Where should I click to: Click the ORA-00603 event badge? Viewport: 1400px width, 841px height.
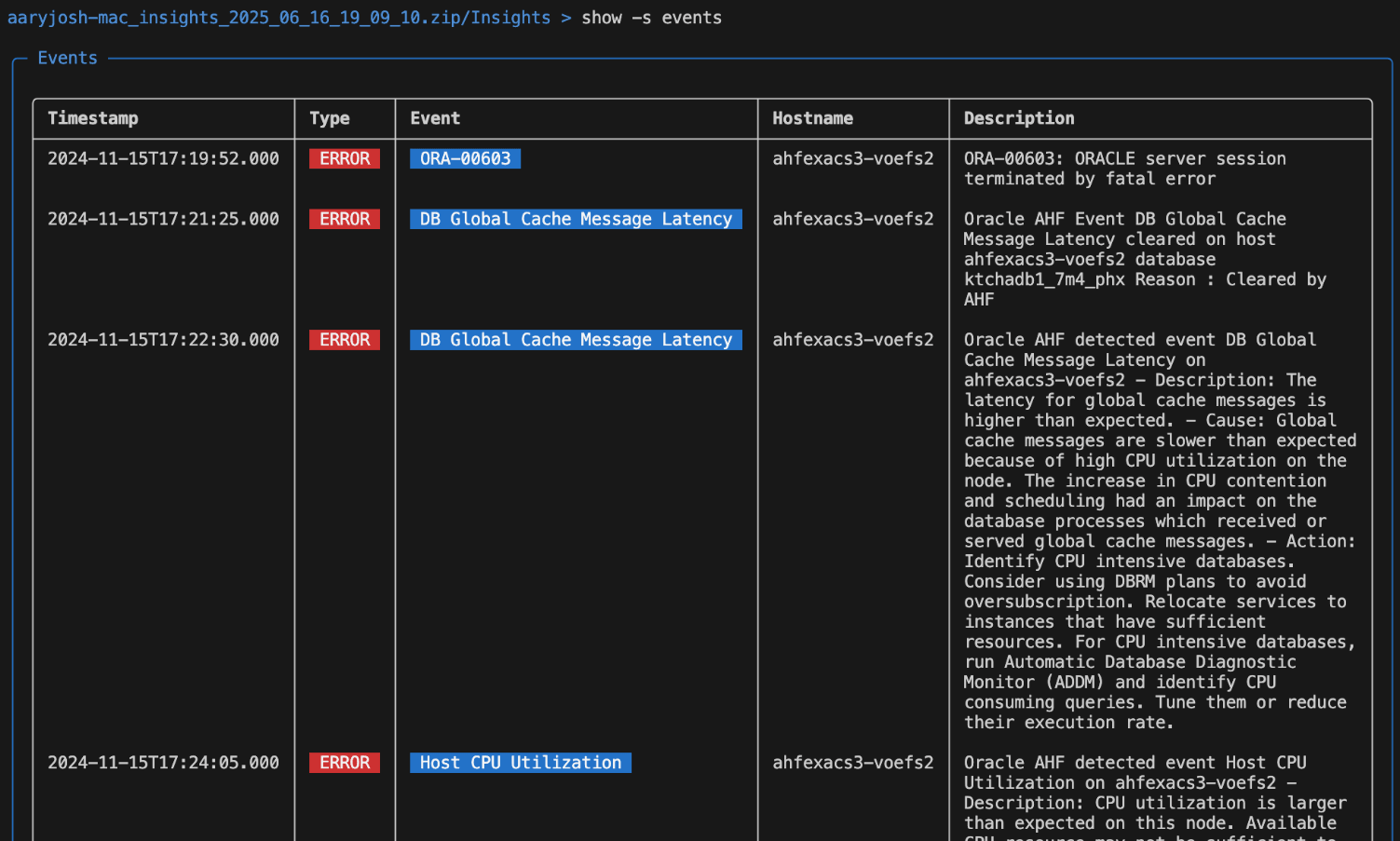pos(465,158)
